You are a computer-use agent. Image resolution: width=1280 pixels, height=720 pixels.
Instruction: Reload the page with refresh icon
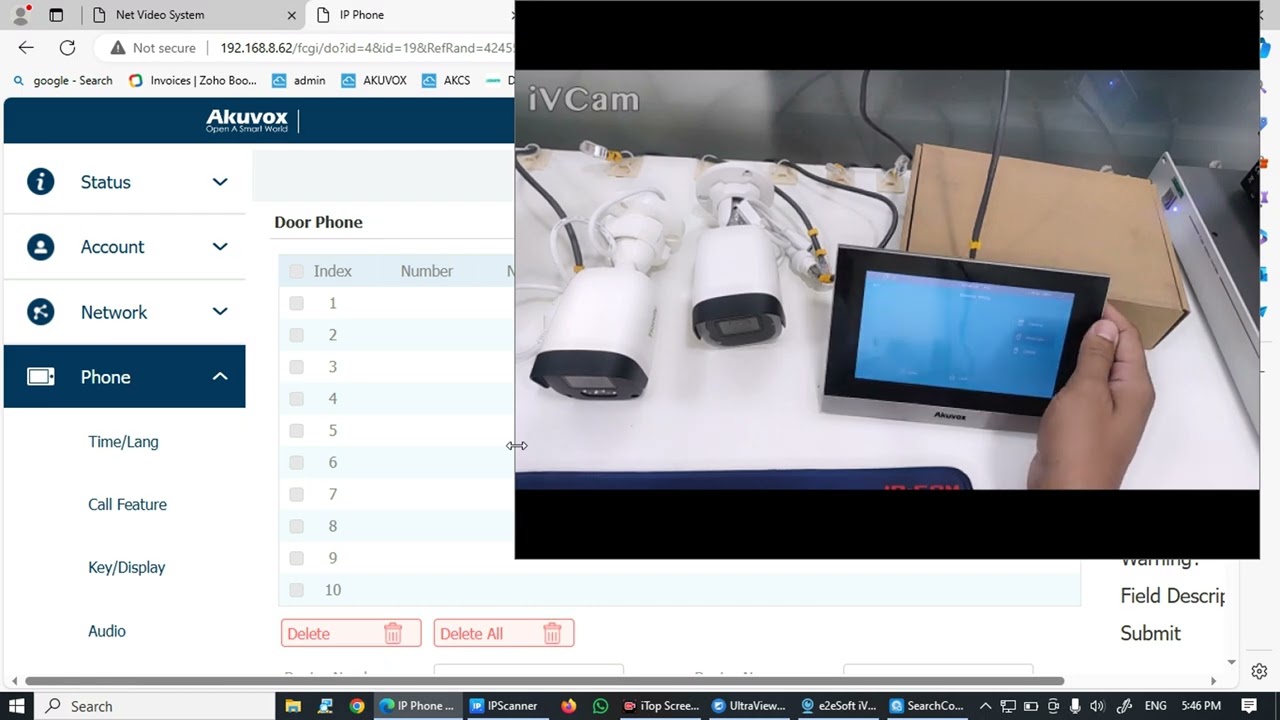(67, 47)
